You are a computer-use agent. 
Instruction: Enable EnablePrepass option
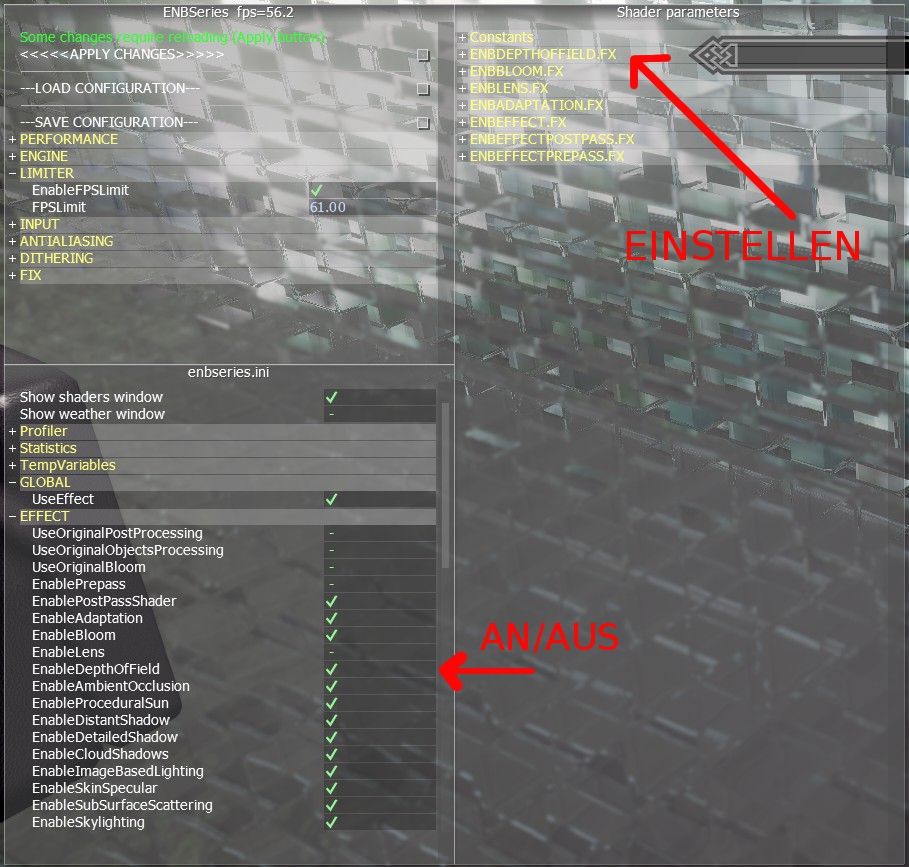click(x=332, y=584)
